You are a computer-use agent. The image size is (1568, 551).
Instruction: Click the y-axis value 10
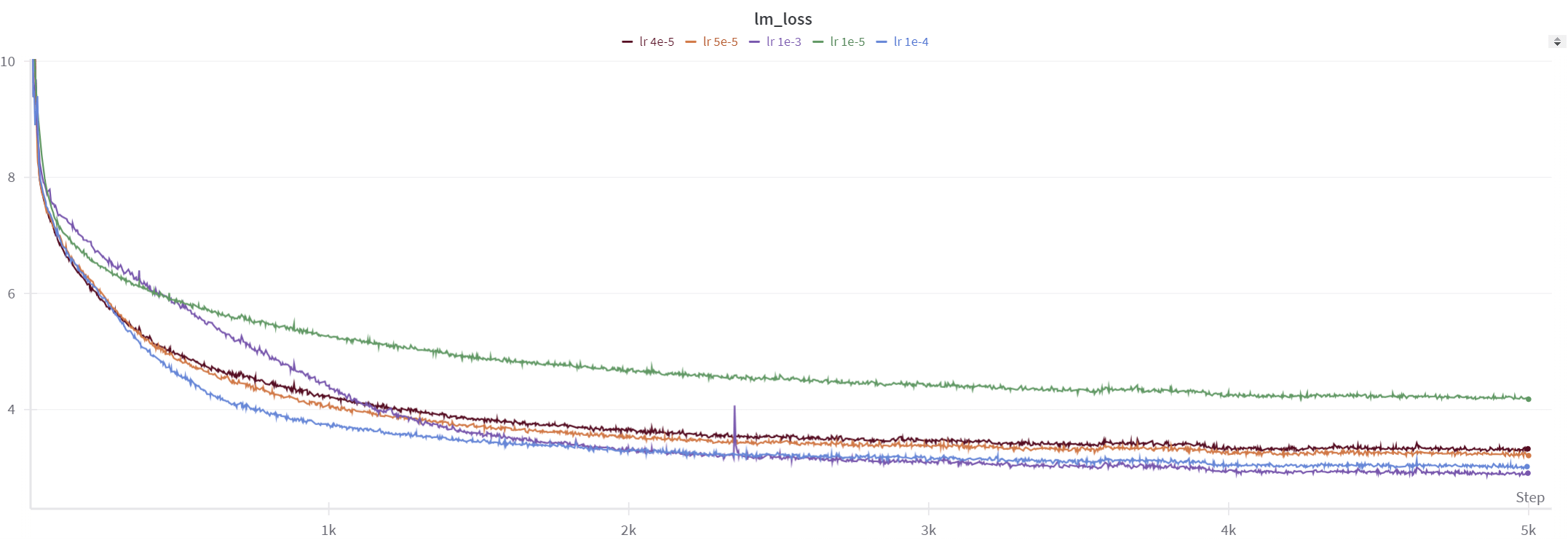[x=8, y=62]
